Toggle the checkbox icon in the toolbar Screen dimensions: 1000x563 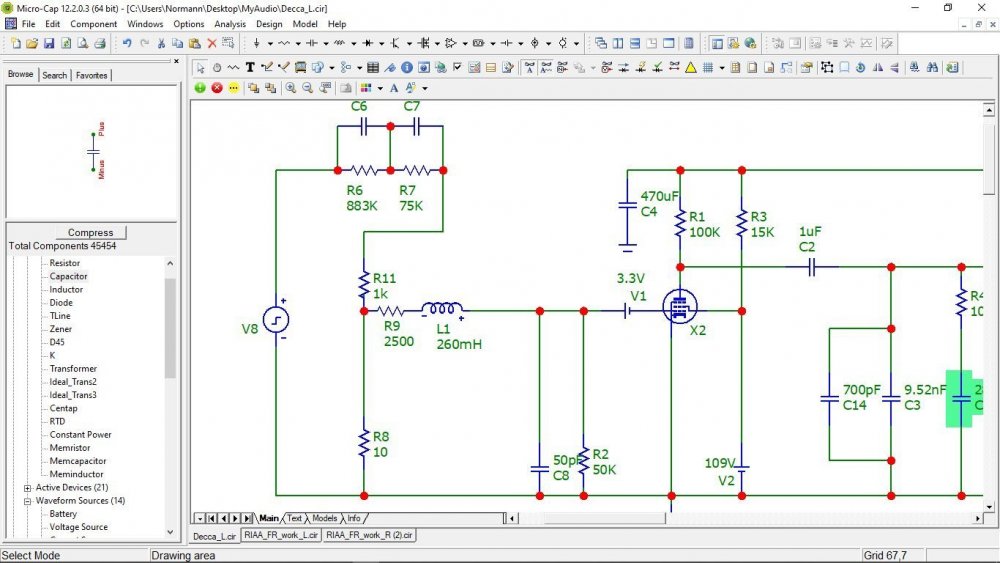click(457, 68)
